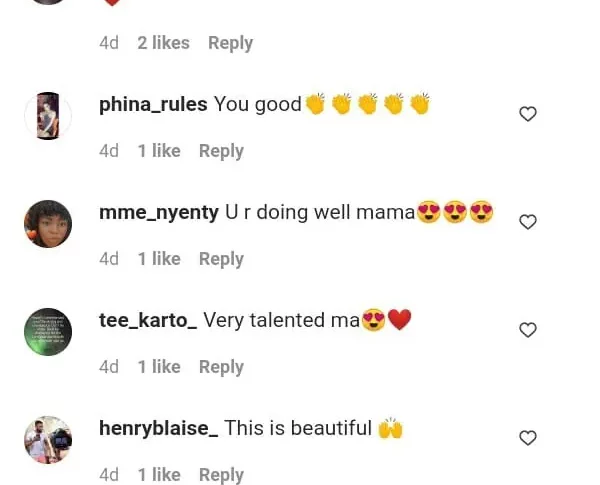Visit tee_karto_ username link

(x=148, y=320)
